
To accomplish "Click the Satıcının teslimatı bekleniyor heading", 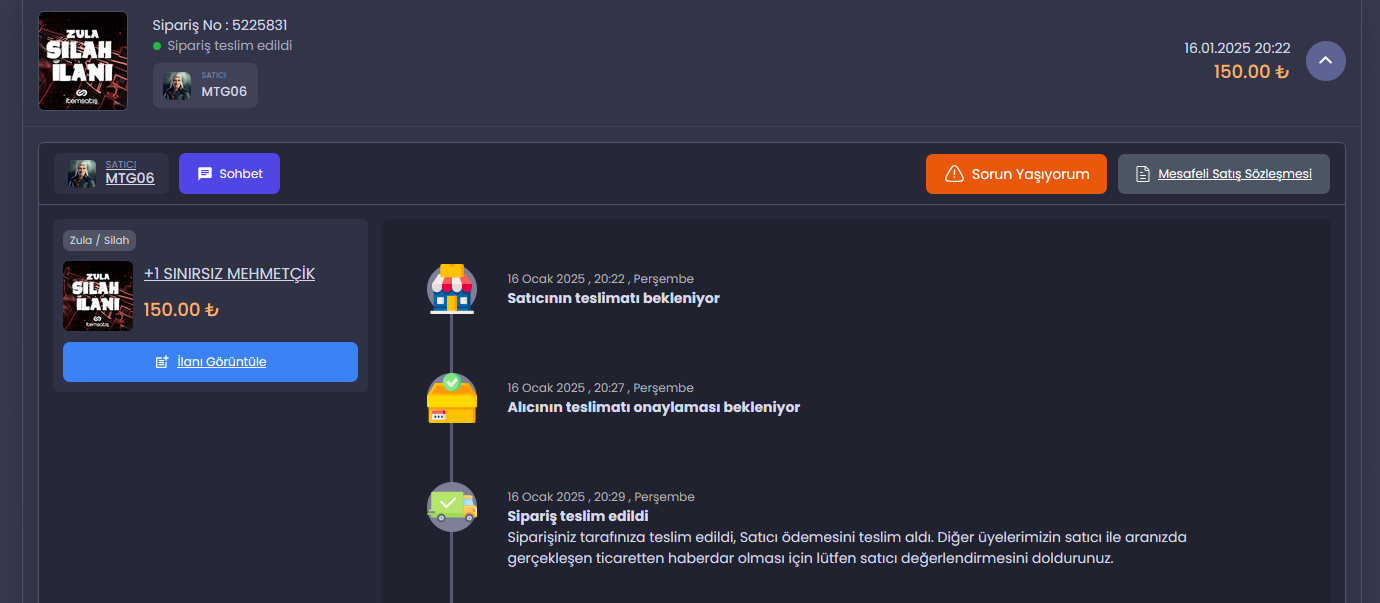I will (x=613, y=298).
